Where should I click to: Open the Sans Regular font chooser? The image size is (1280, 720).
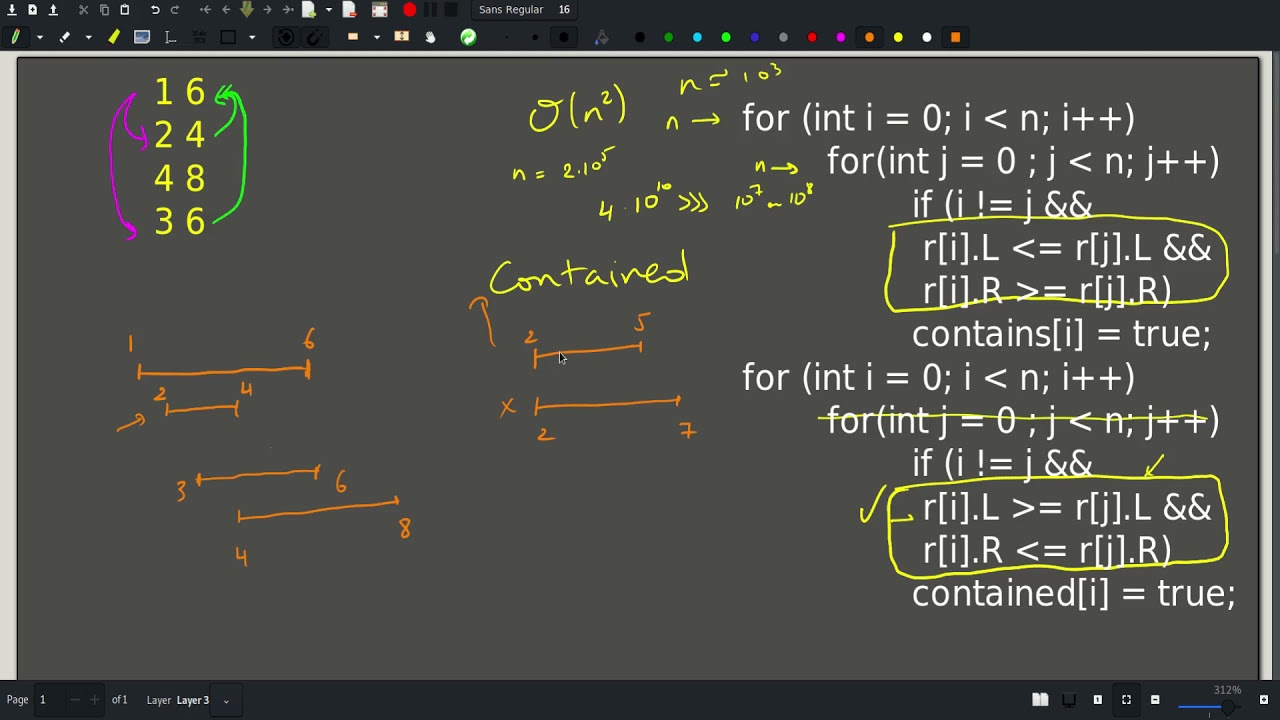pos(525,9)
